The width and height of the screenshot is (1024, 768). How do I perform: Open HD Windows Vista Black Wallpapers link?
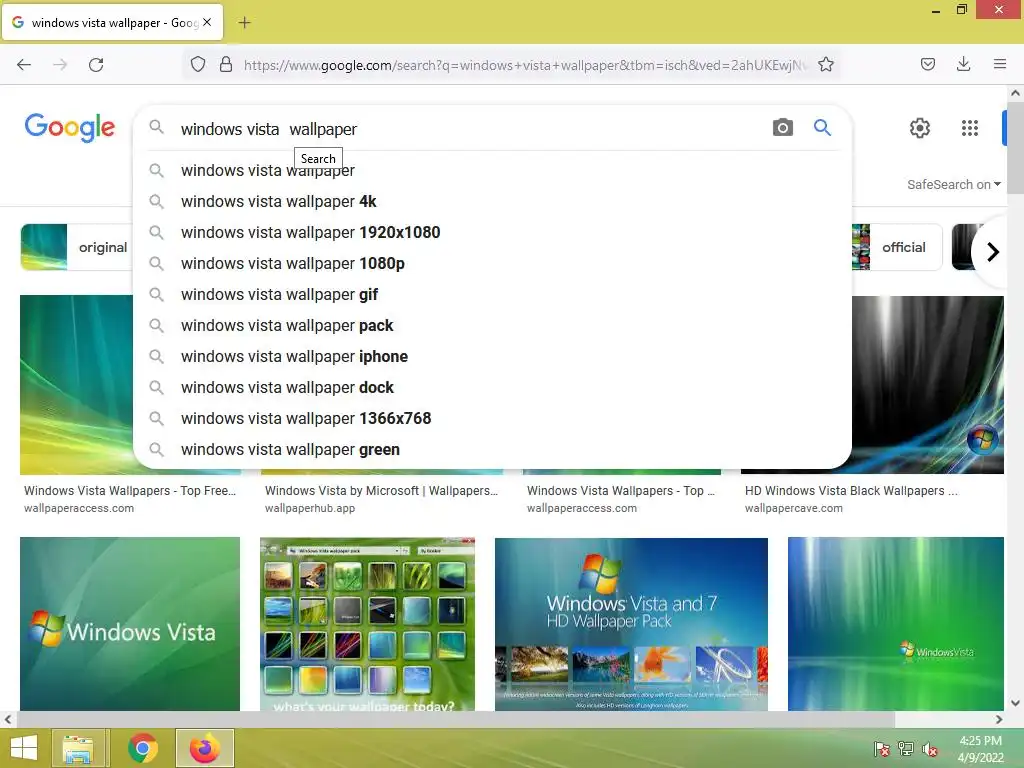click(852, 490)
